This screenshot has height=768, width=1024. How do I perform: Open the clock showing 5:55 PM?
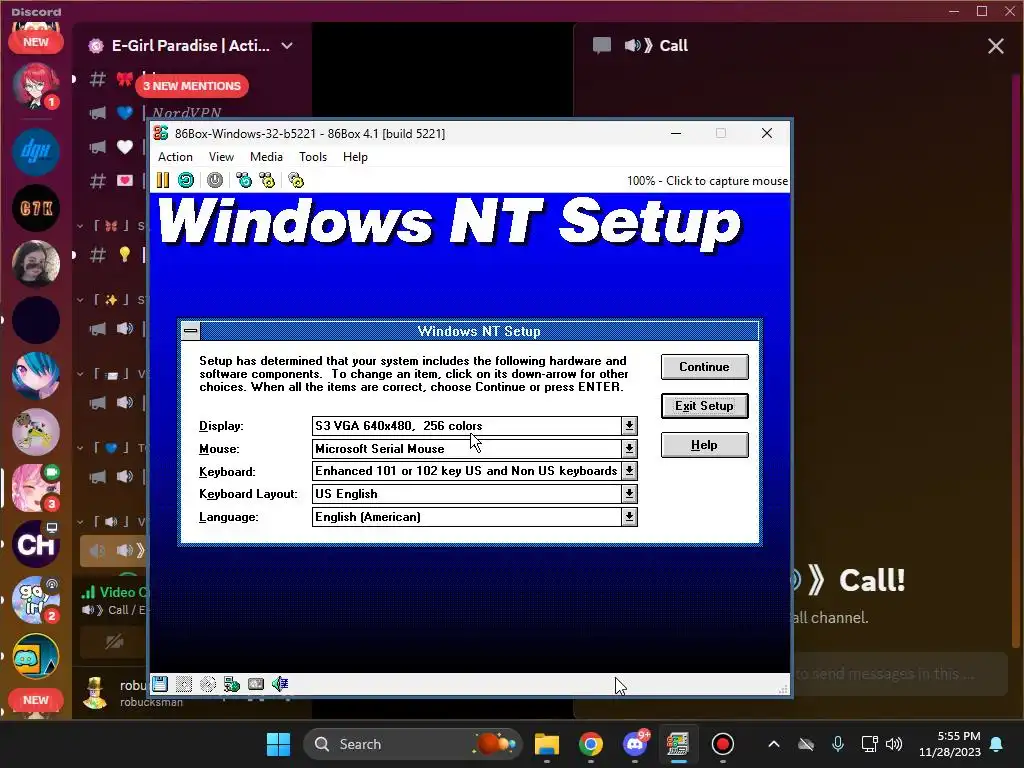point(950,744)
